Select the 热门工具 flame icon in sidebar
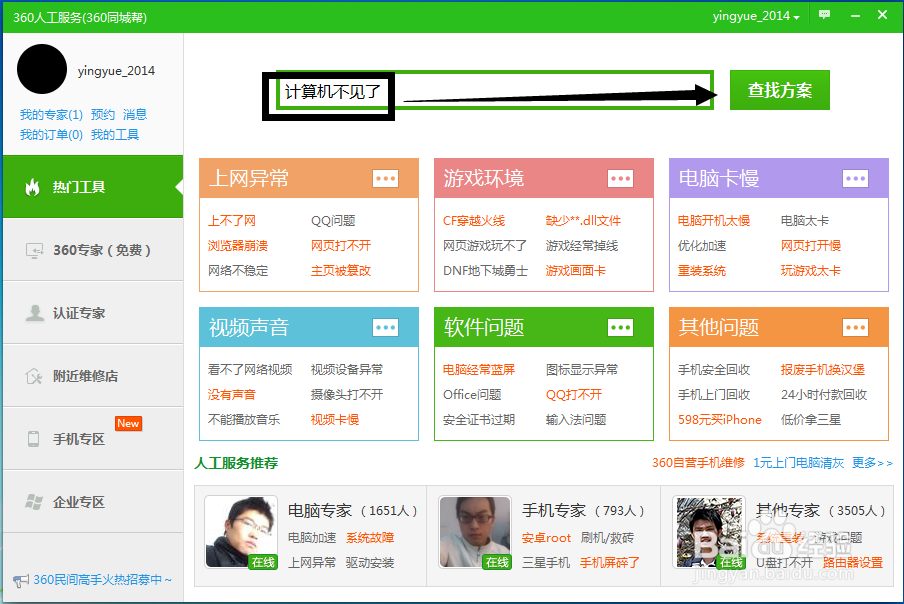Viewport: 904px width, 604px height. [34, 186]
